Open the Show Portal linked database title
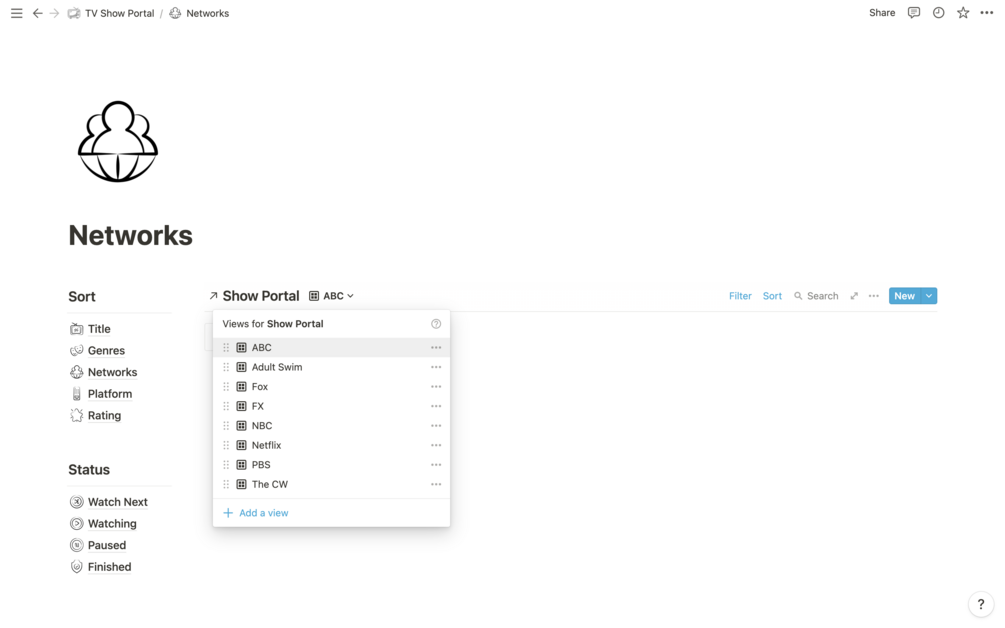1005x628 pixels. coord(261,296)
